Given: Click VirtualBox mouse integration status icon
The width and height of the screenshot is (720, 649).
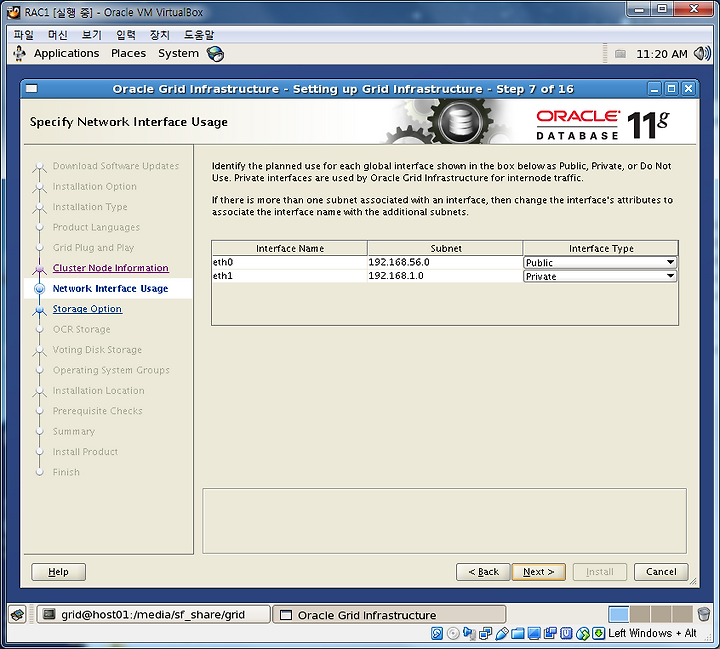Looking at the screenshot, I should tap(583, 633).
